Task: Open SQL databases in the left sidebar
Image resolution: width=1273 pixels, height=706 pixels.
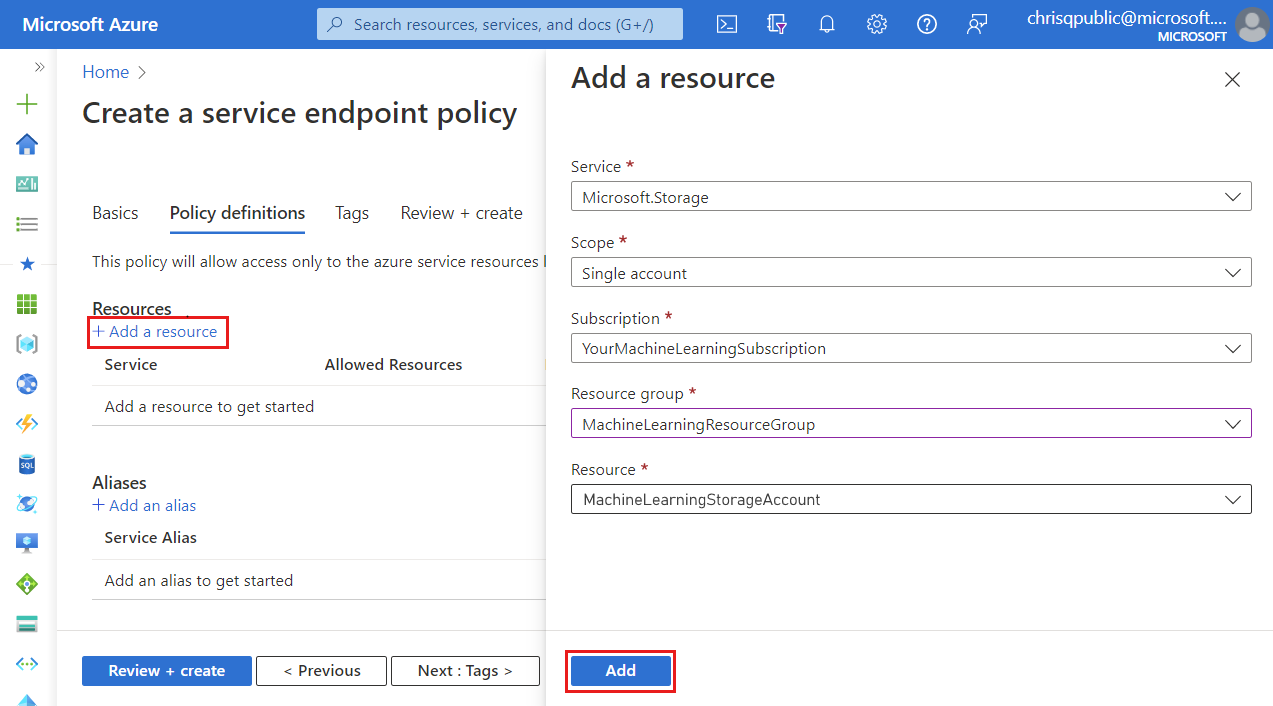Action: [27, 464]
